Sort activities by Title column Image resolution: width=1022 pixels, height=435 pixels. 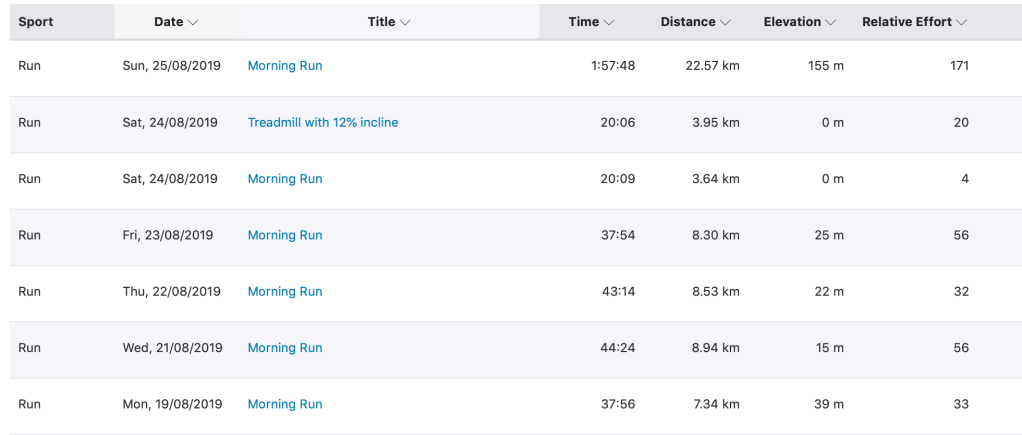(389, 22)
